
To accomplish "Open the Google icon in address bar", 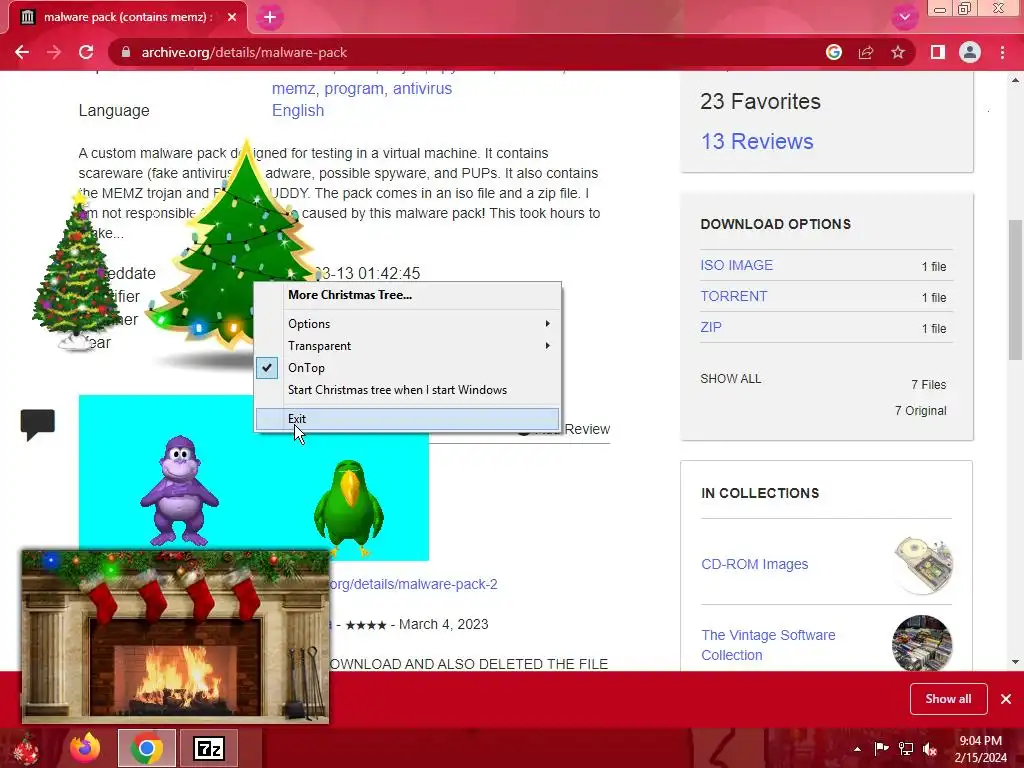I will click(x=833, y=52).
